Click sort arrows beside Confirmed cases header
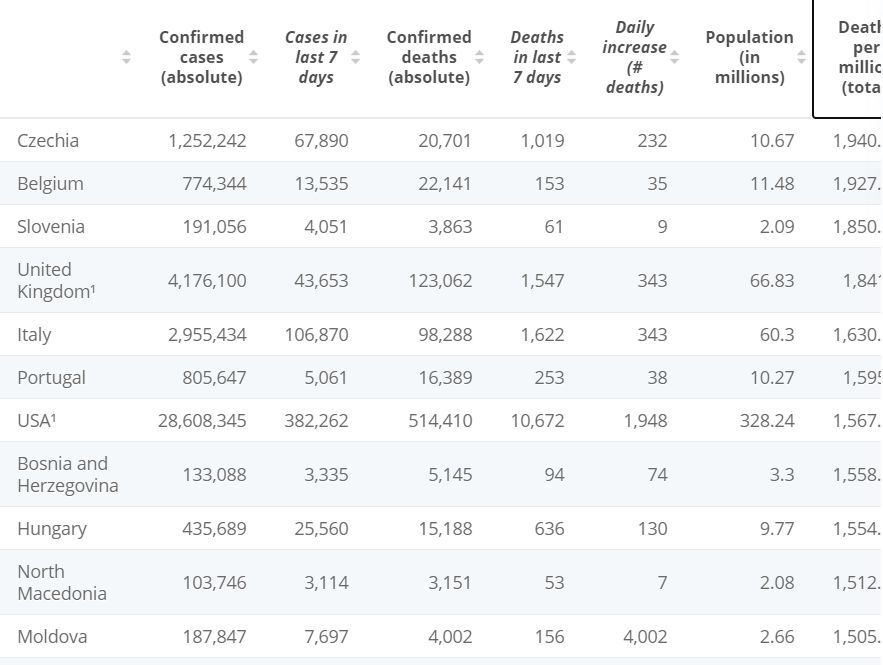883x665 pixels. pyautogui.click(x=253, y=58)
